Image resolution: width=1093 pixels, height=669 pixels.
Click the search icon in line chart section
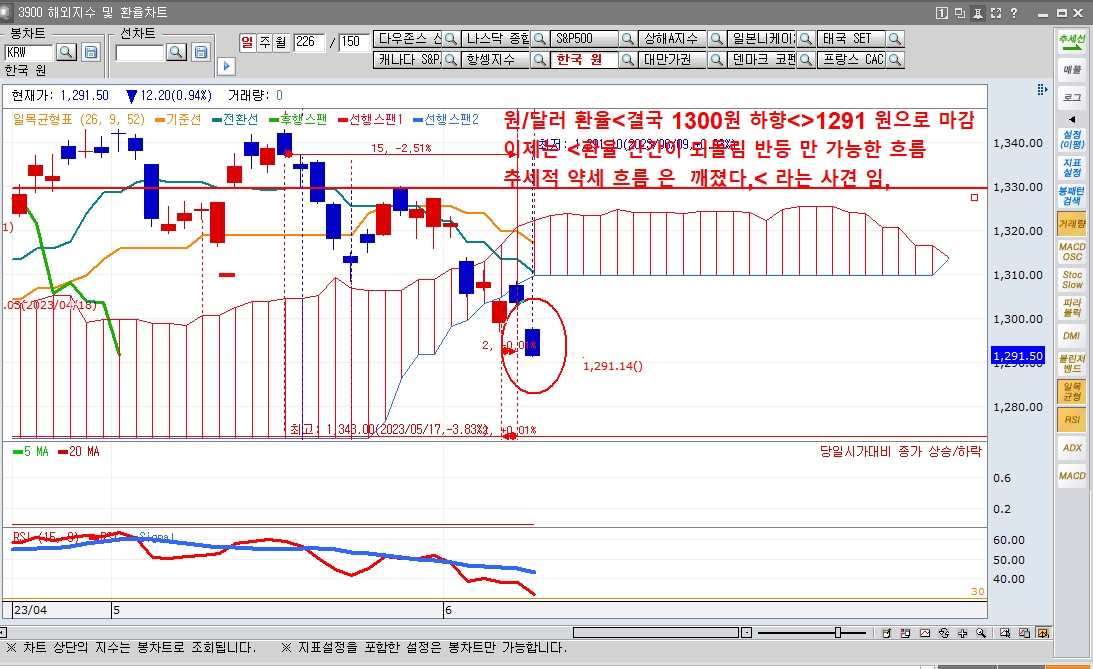pyautogui.click(x=176, y=52)
